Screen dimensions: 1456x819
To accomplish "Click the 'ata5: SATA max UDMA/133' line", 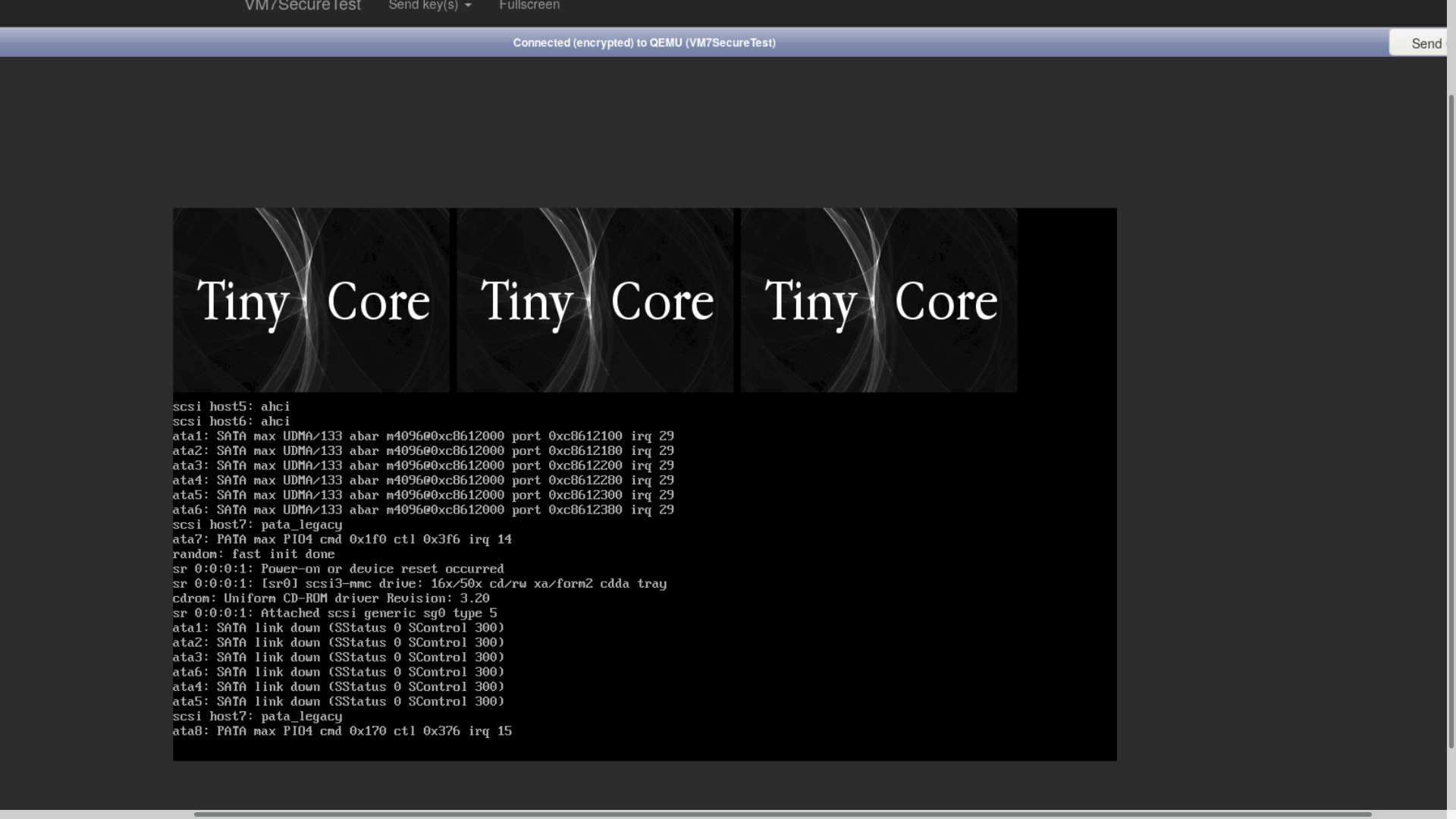I will [423, 495].
